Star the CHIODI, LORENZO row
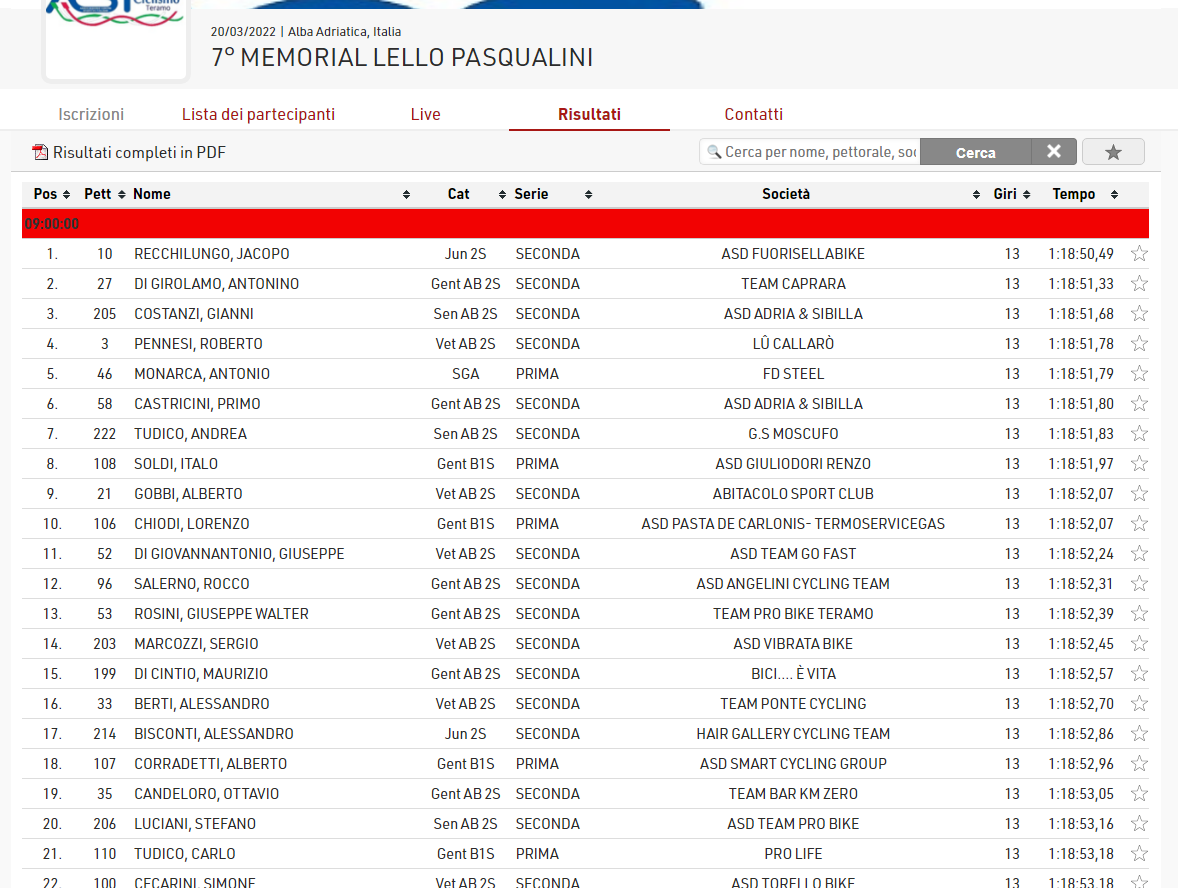 click(x=1139, y=524)
